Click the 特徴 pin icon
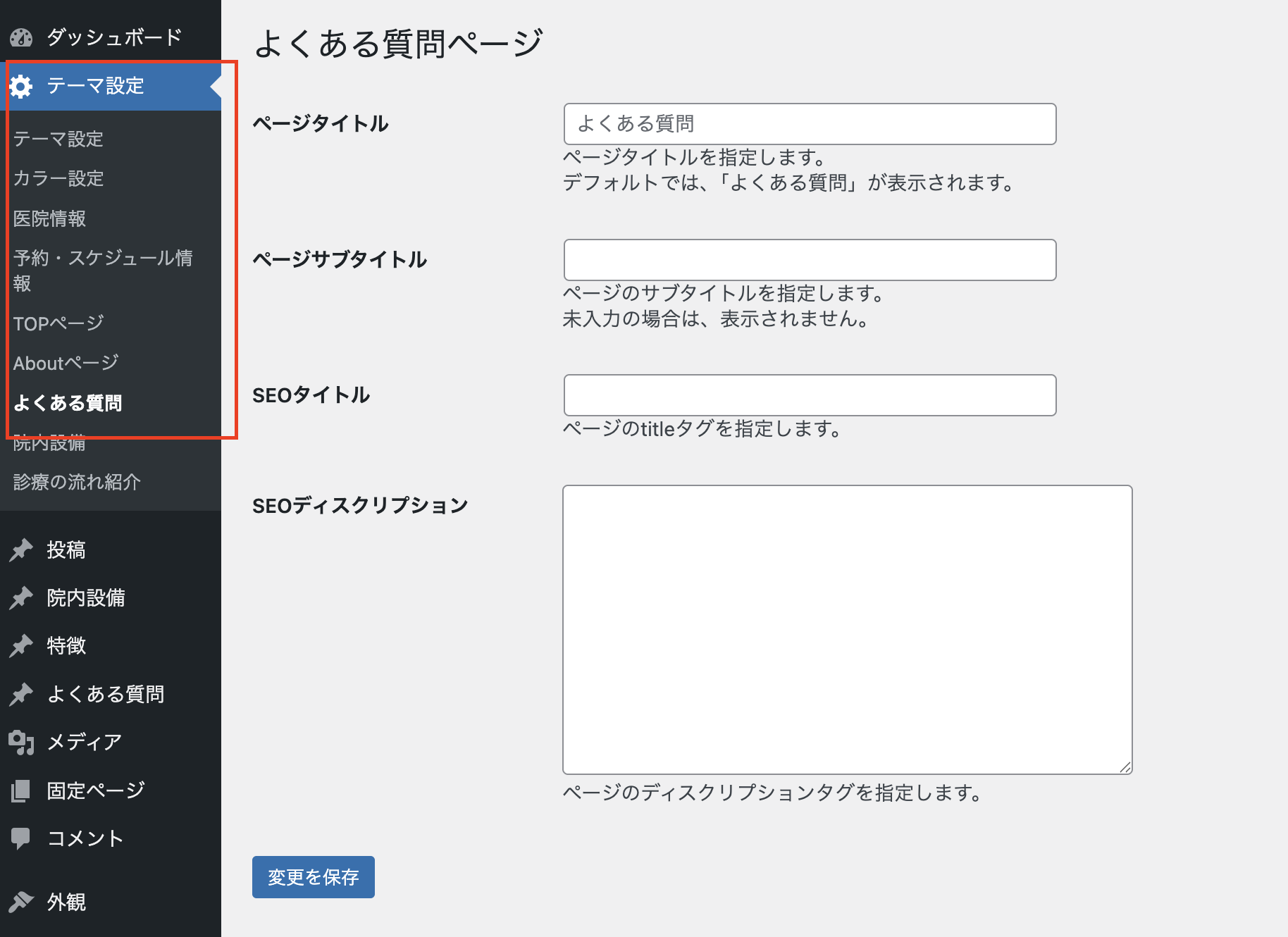Screen dimensions: 1288x937 [x=21, y=646]
